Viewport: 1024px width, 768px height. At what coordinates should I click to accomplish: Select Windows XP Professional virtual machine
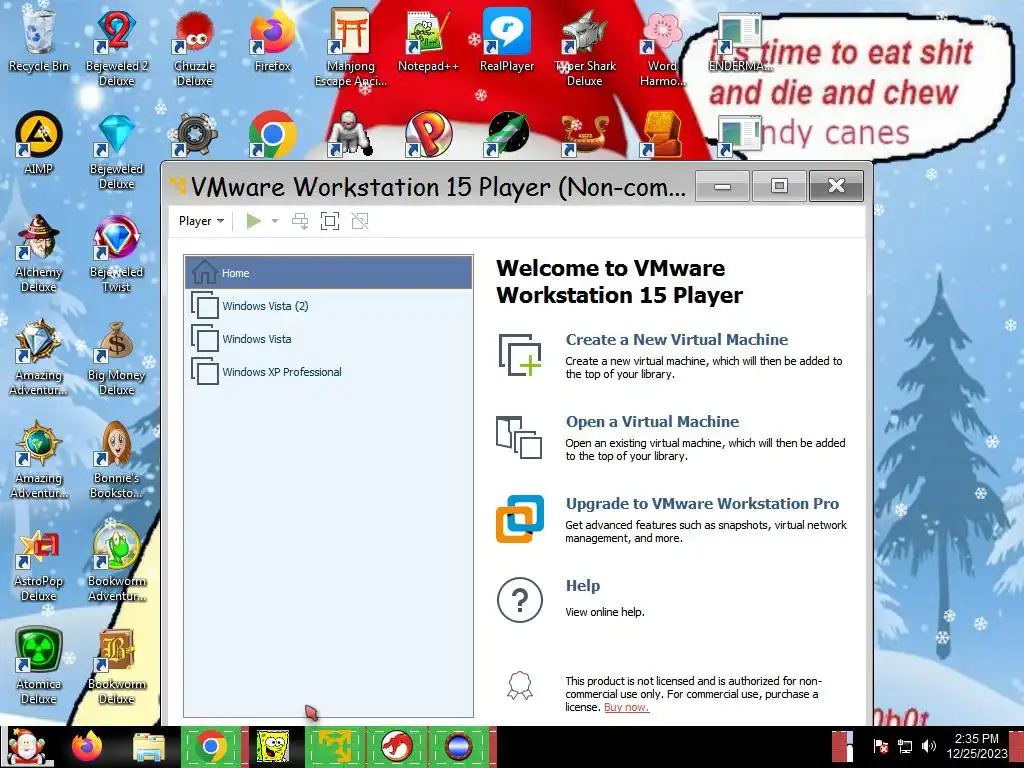pyautogui.click(x=328, y=372)
